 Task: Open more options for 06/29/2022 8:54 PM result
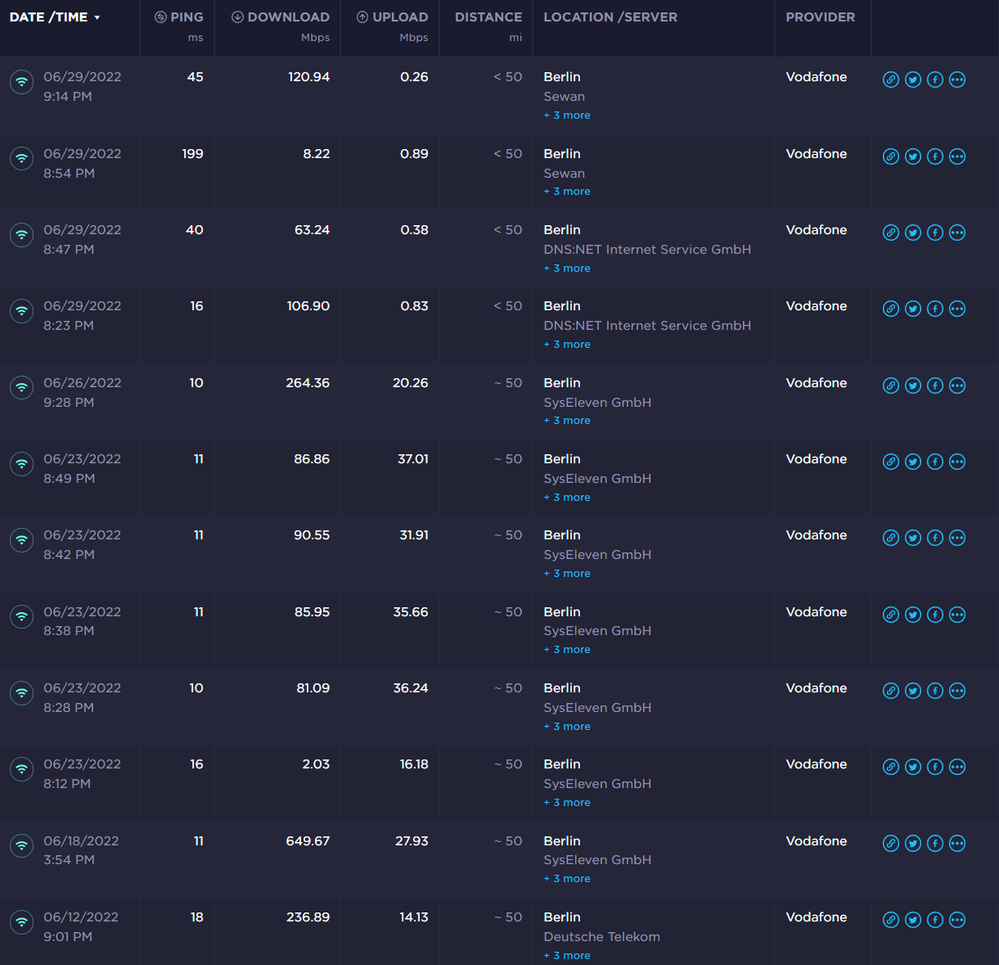click(x=957, y=156)
